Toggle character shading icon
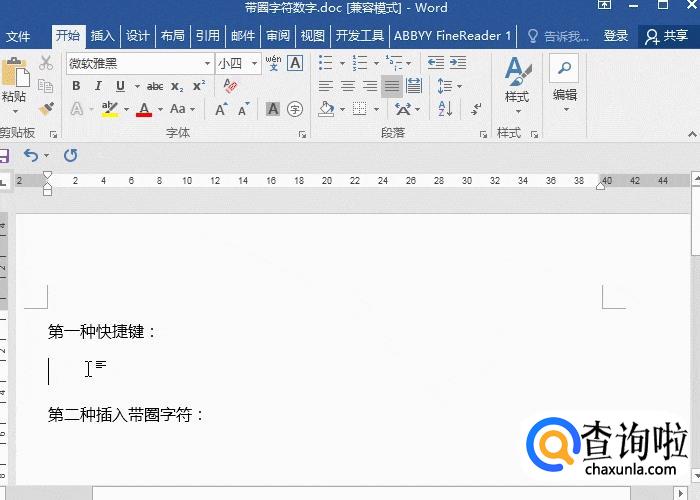The height and width of the screenshot is (500, 700). point(273,109)
